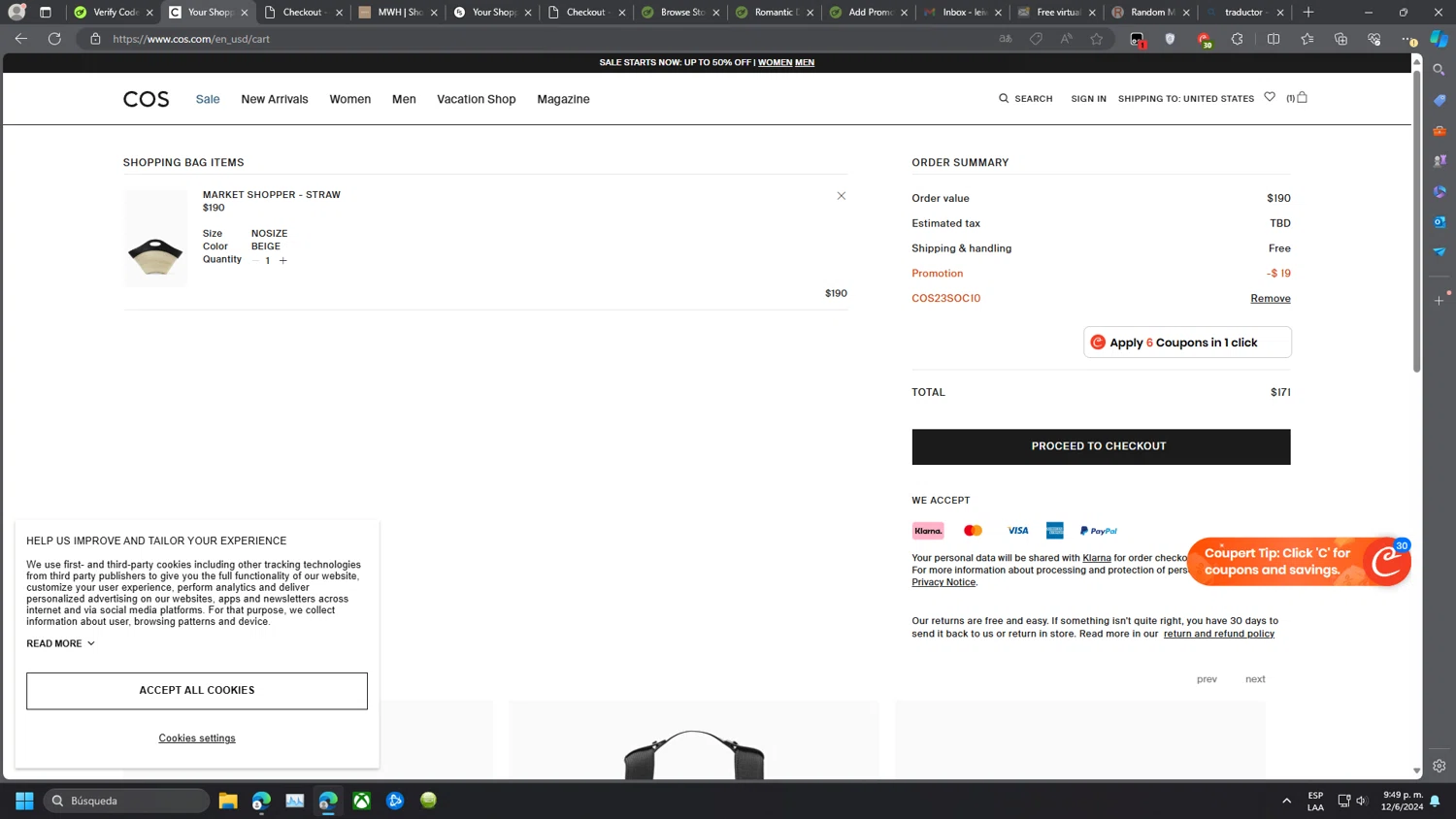The image size is (1456, 819).
Task: Click the COS logo
Action: pyautogui.click(x=146, y=99)
